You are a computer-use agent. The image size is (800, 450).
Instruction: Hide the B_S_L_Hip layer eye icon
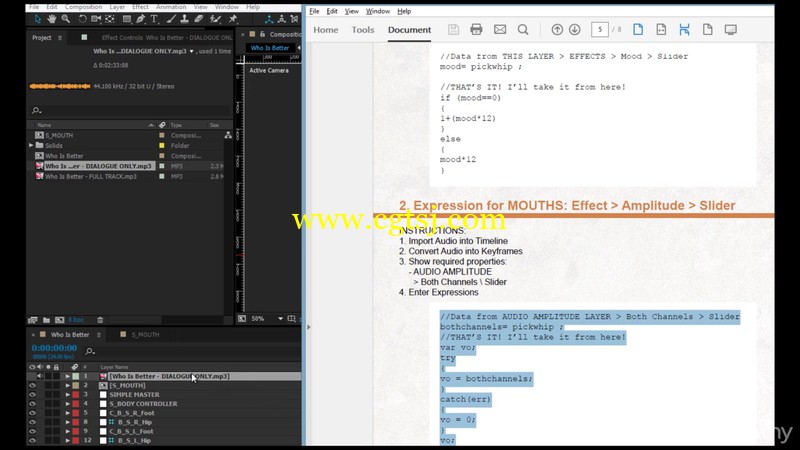32,440
